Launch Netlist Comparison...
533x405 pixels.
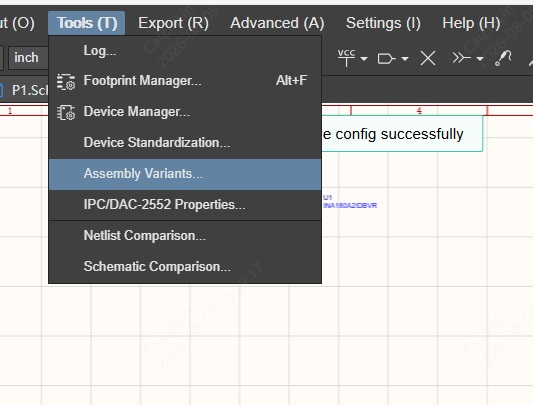tap(185, 236)
